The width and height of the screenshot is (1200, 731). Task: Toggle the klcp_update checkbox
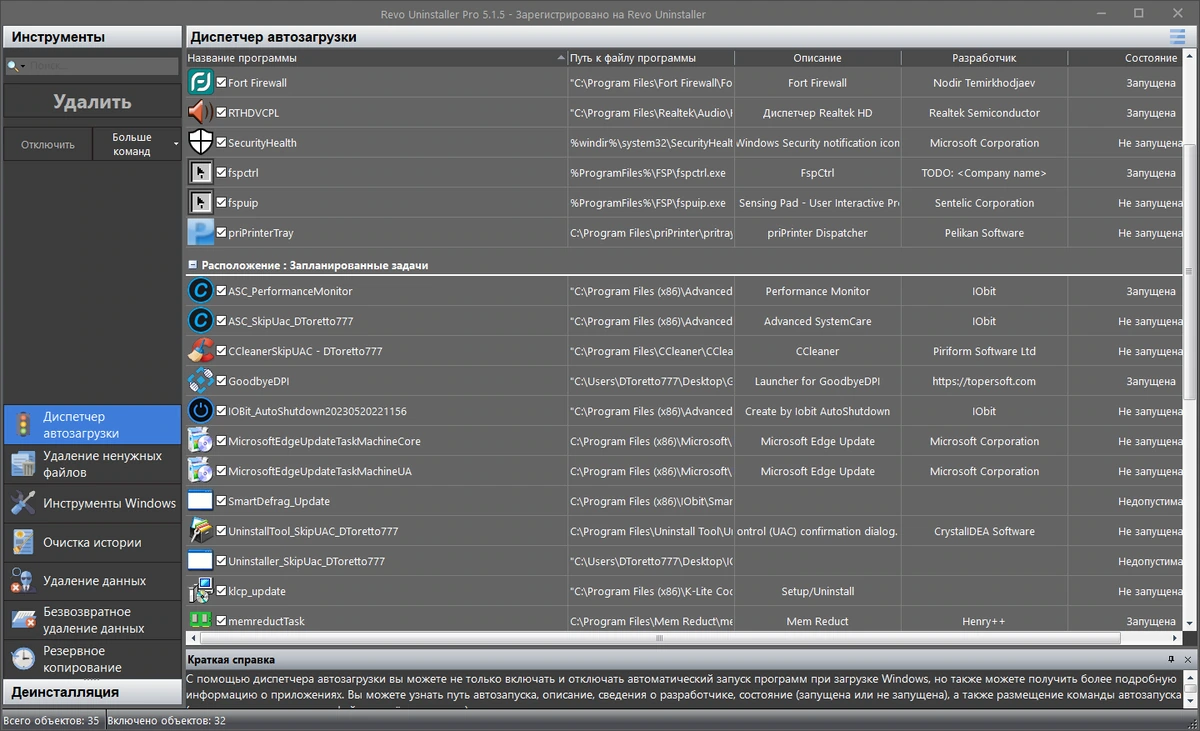point(221,591)
